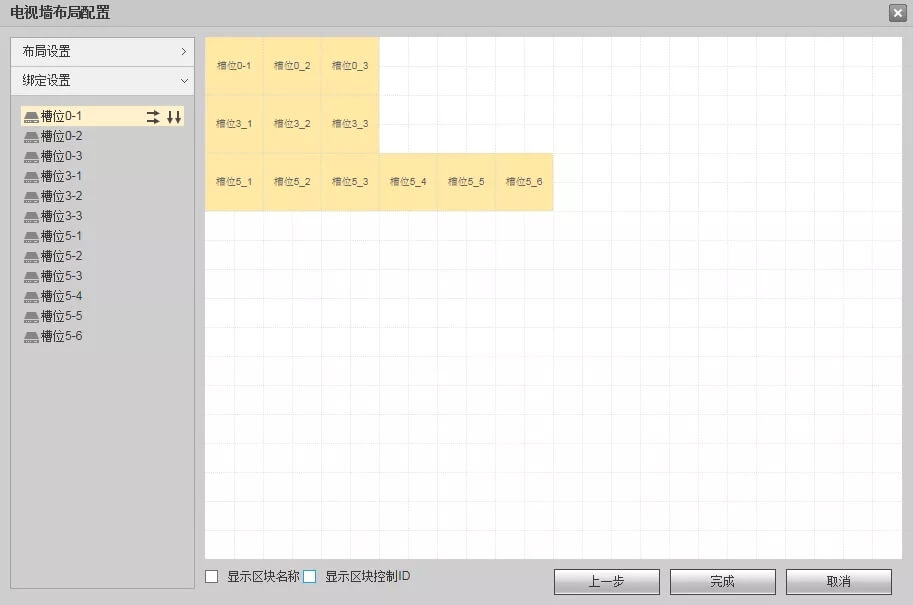913x605 pixels.
Task: Click the horizontal arrange arrows icon for 槽位0-1
Action: point(153,117)
